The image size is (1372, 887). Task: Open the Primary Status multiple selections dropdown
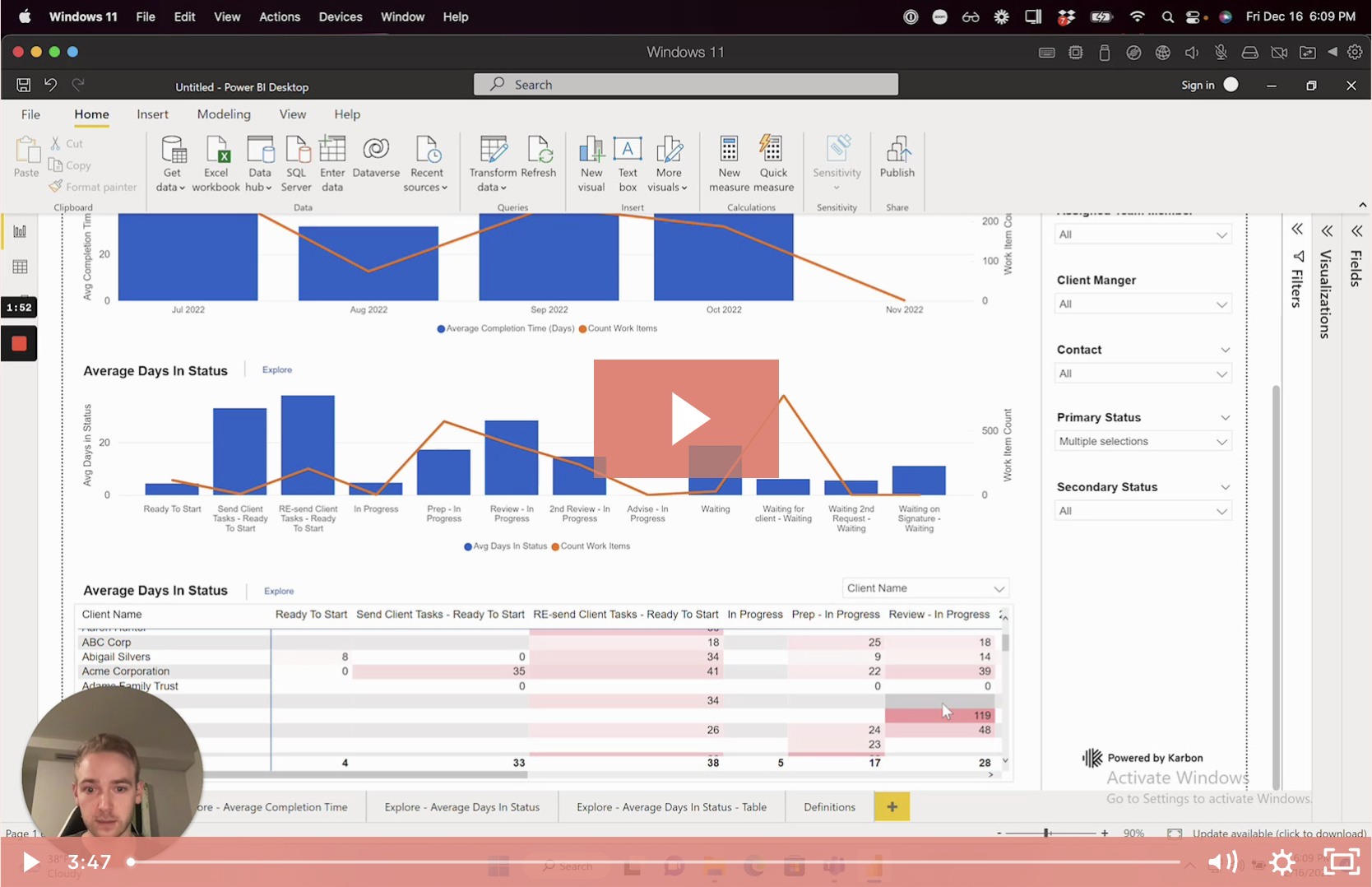pos(1143,441)
